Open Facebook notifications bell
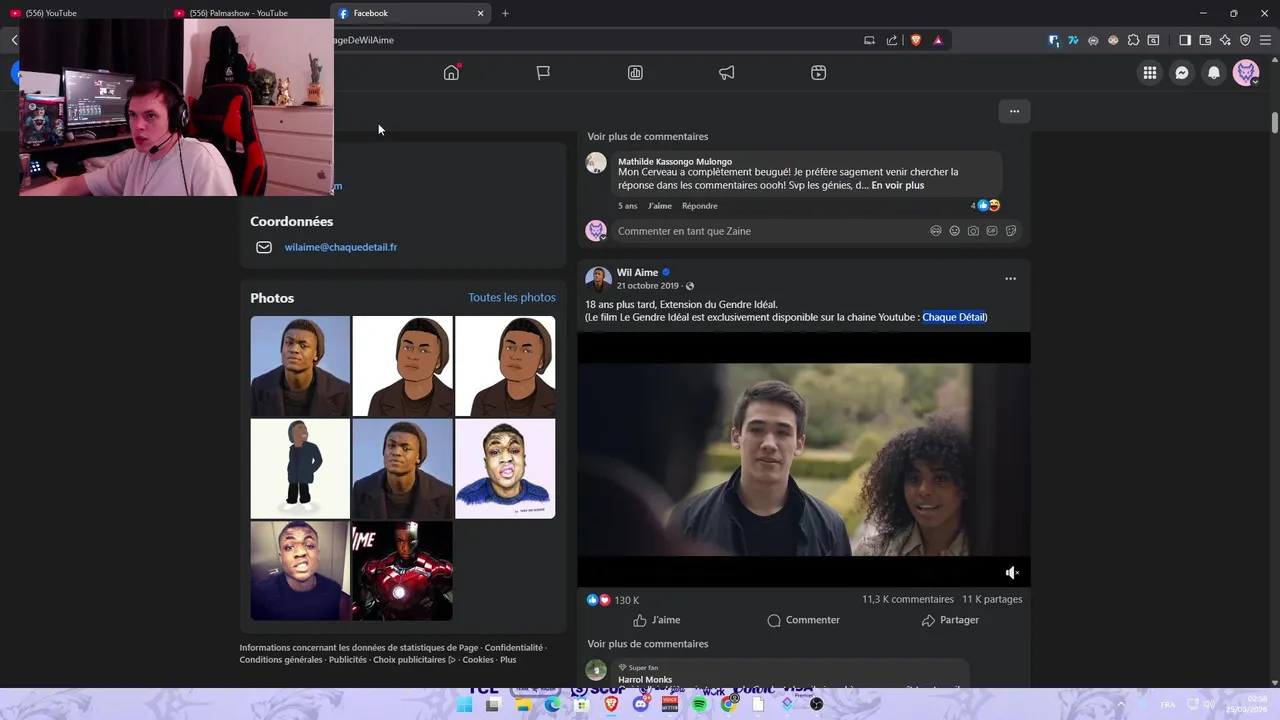 click(1214, 72)
